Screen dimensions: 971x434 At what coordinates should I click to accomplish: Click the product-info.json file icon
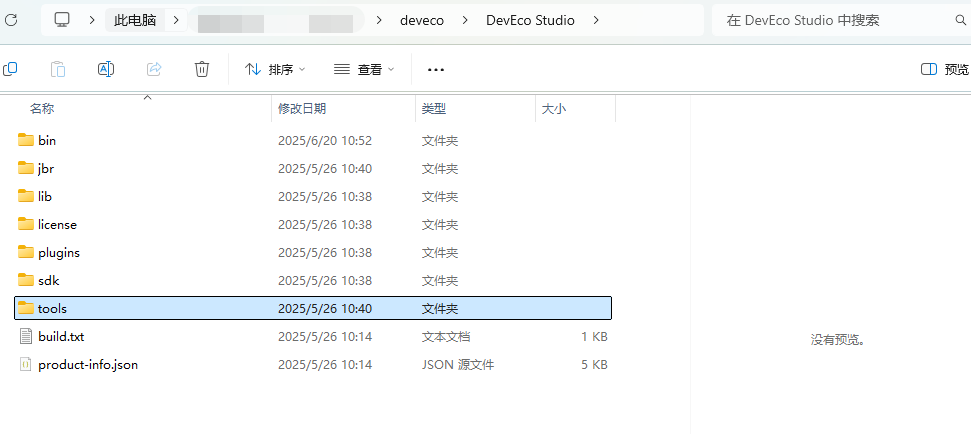tap(25, 364)
